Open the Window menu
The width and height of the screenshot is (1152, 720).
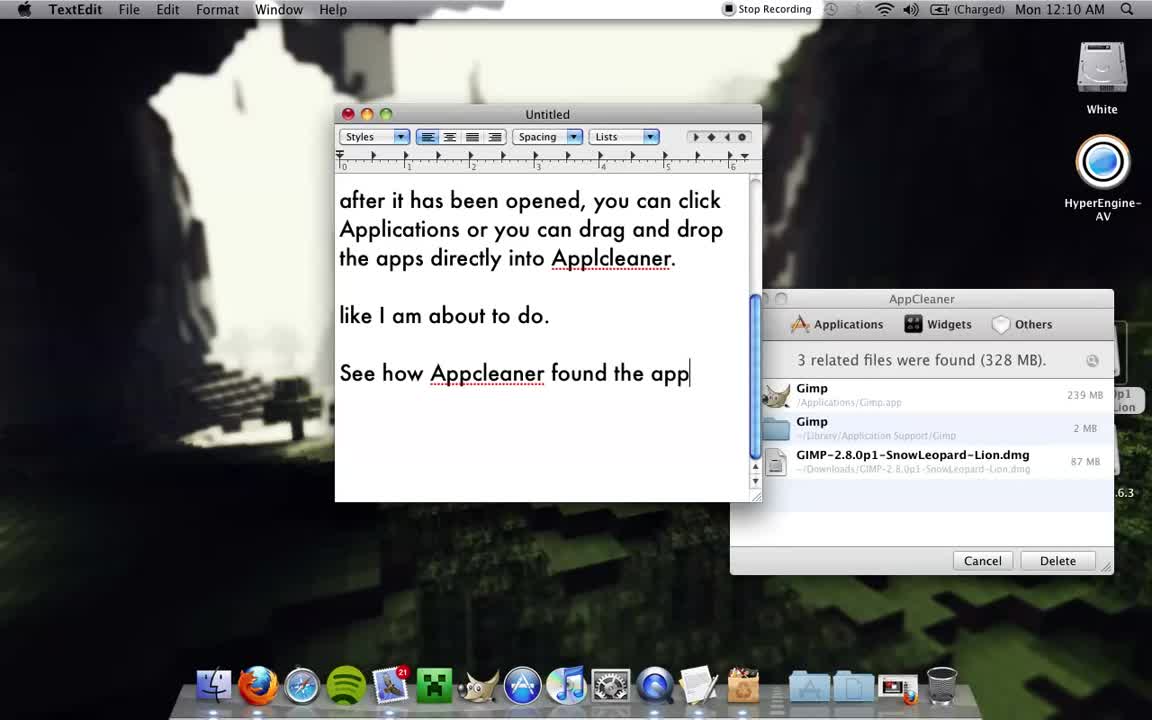pyautogui.click(x=278, y=10)
